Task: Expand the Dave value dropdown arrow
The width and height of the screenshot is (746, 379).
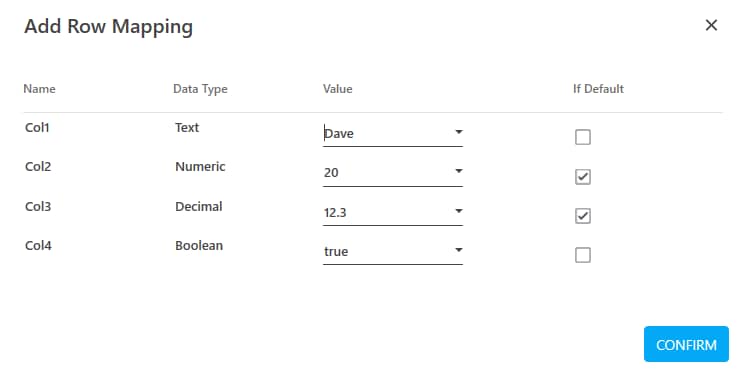Action: click(x=459, y=132)
